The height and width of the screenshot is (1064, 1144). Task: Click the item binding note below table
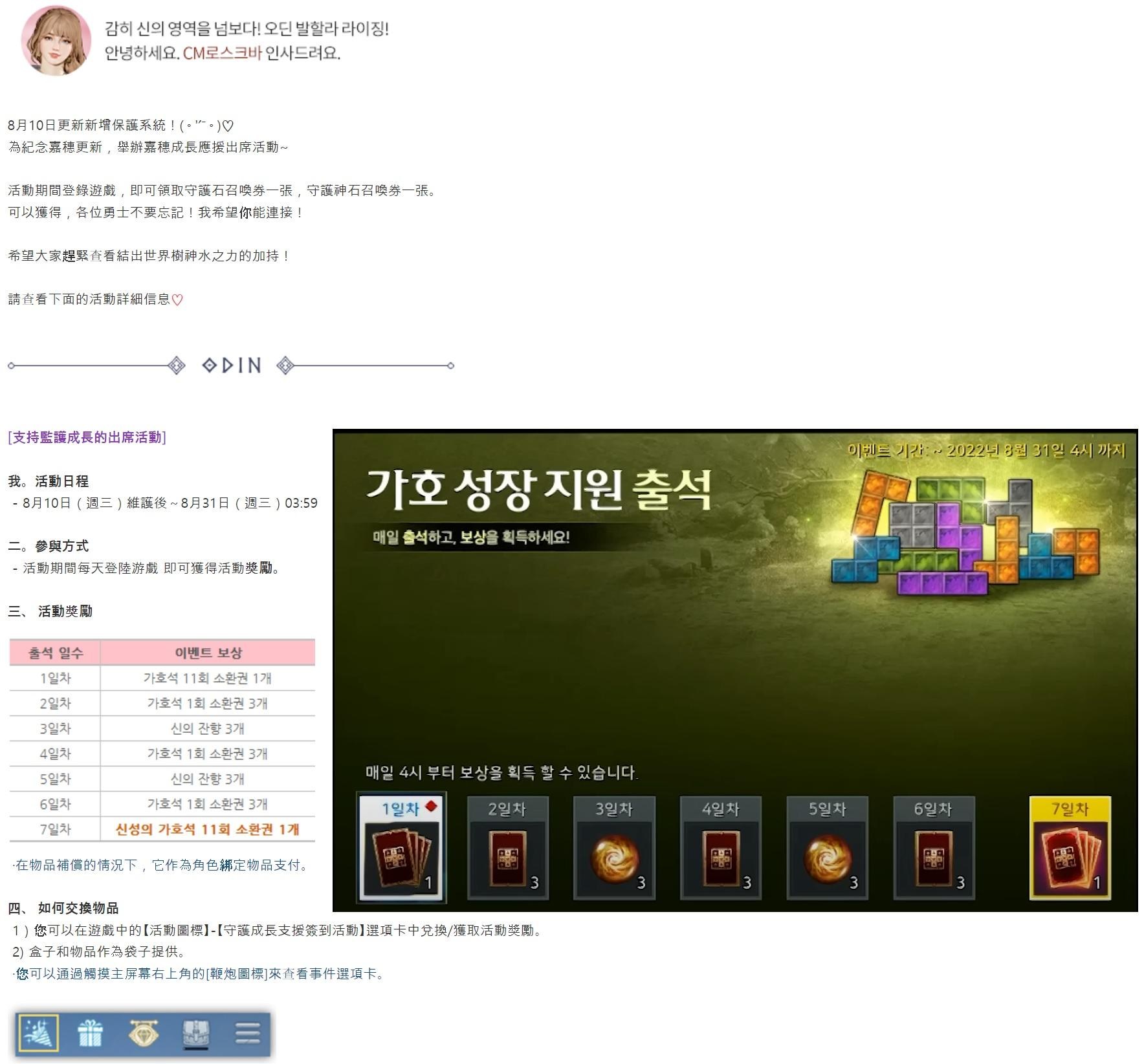[160, 865]
